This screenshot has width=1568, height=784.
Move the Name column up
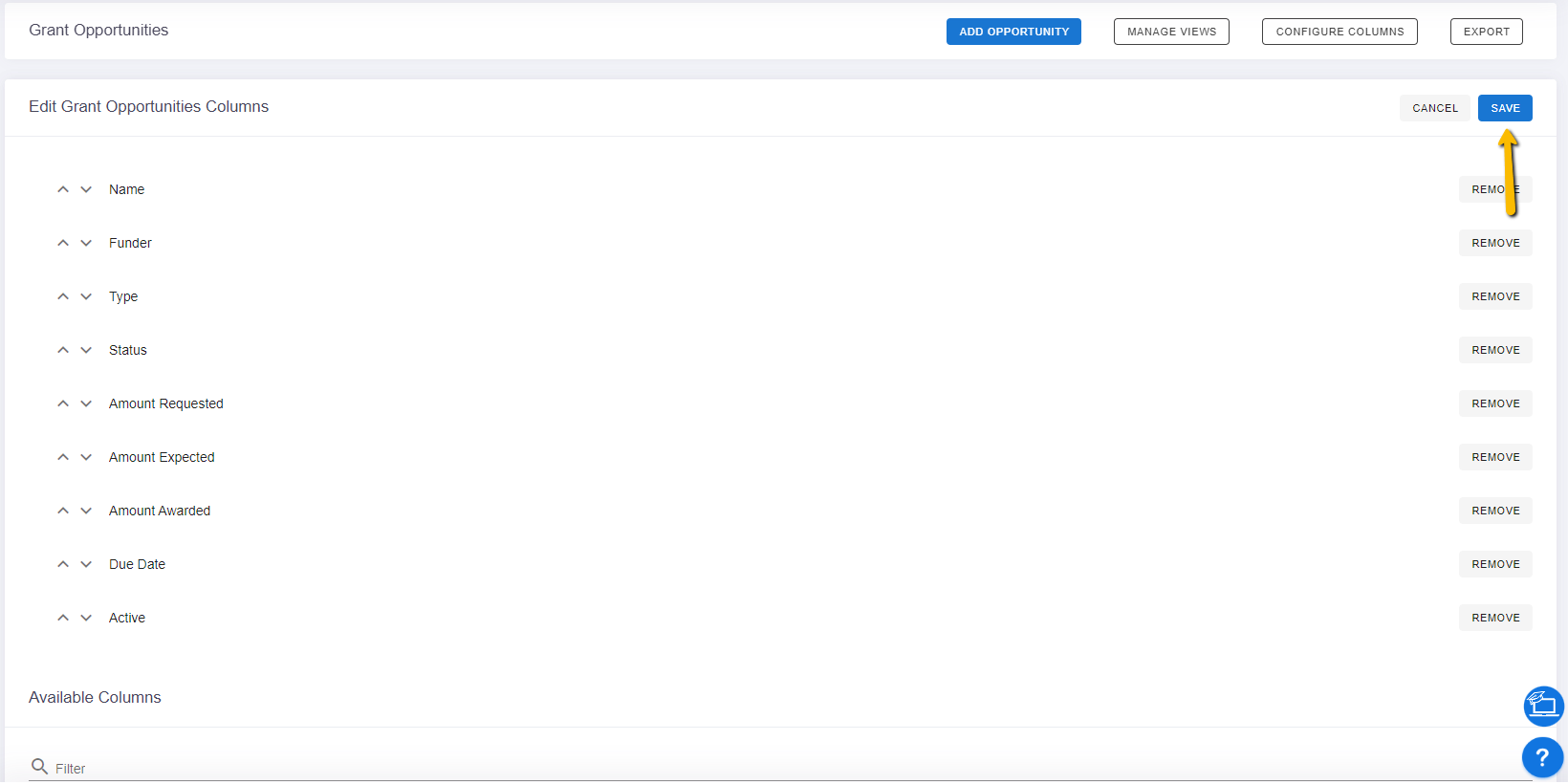click(x=63, y=189)
